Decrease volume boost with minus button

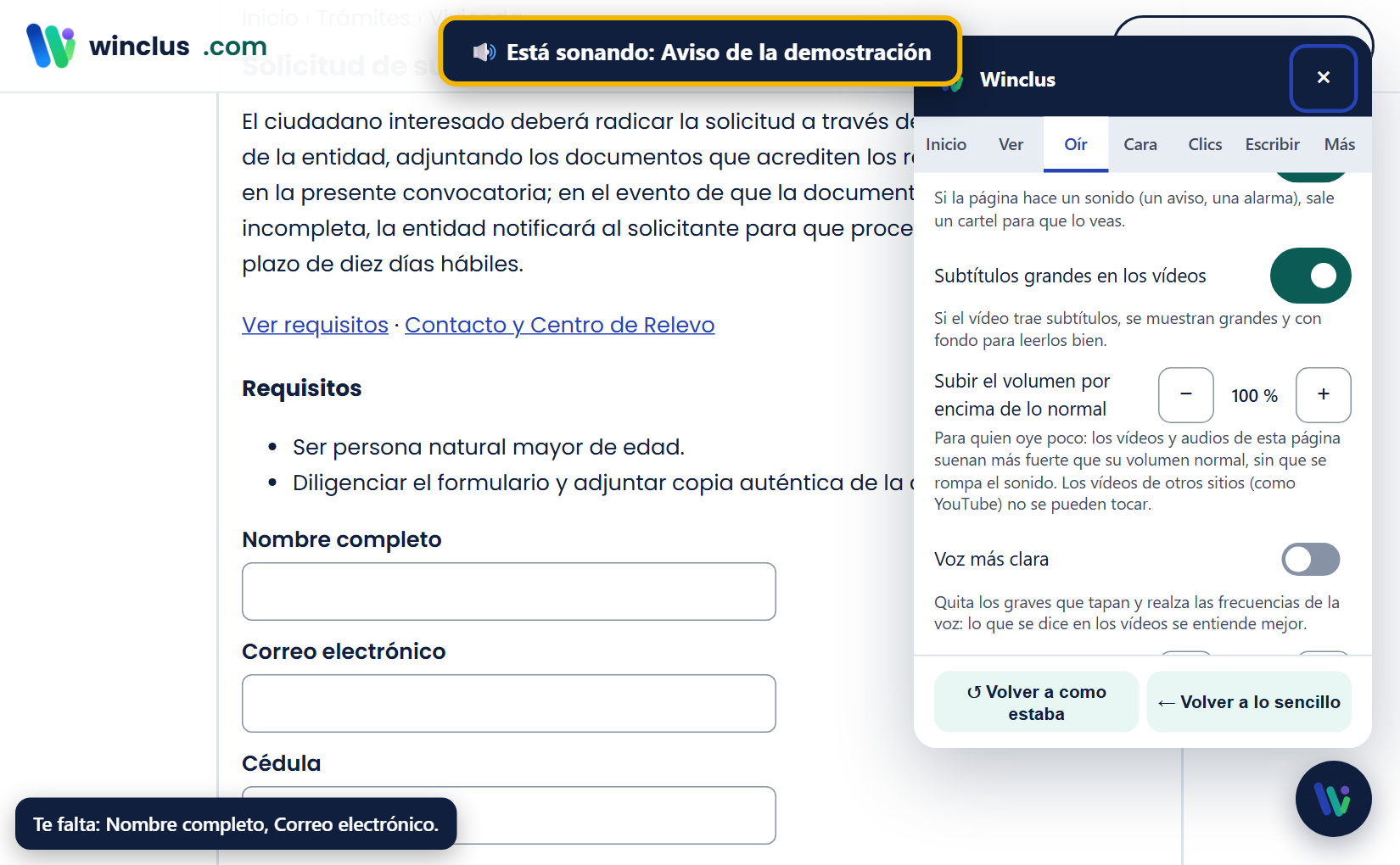(1186, 395)
